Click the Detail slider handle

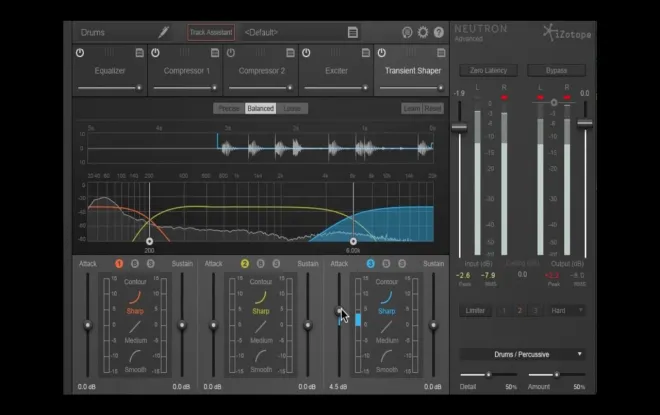(488, 374)
